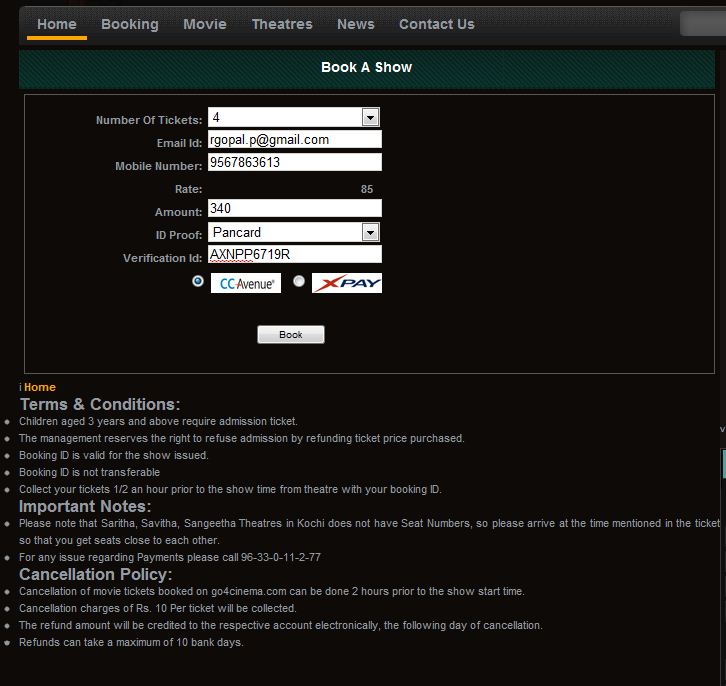This screenshot has width=726, height=686.
Task: Click the ID Proof label
Action: coord(179,235)
